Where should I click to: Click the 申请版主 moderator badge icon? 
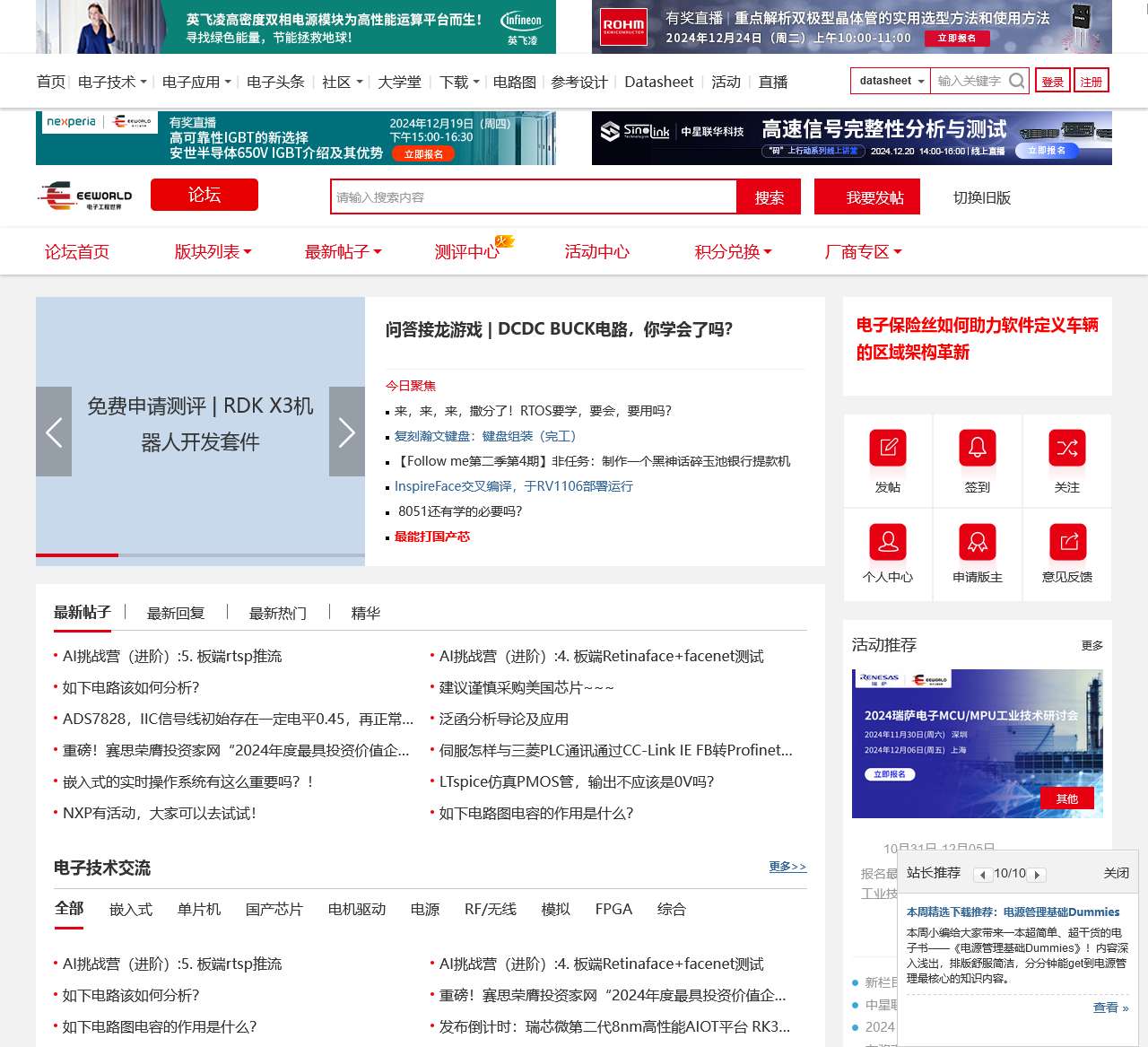pyautogui.click(x=978, y=542)
